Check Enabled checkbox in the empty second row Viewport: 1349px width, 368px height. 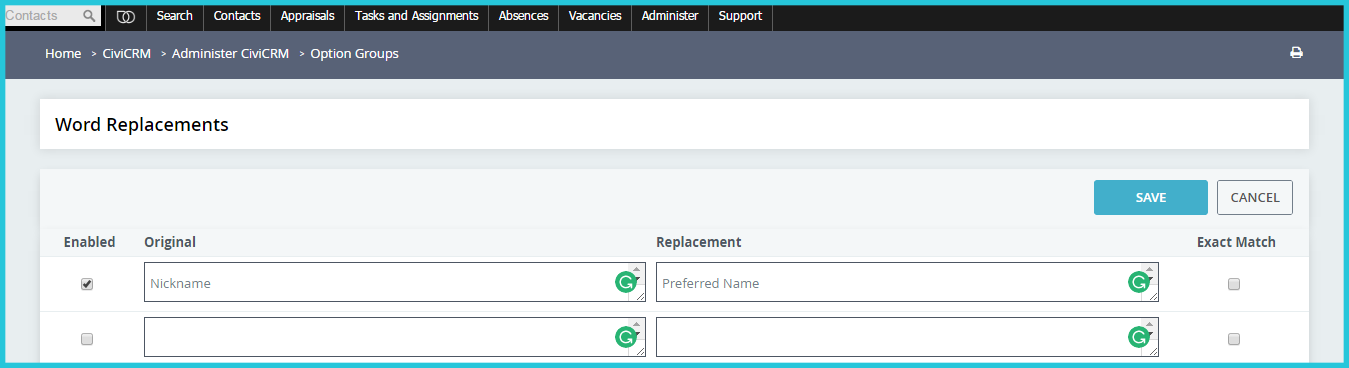(x=87, y=339)
